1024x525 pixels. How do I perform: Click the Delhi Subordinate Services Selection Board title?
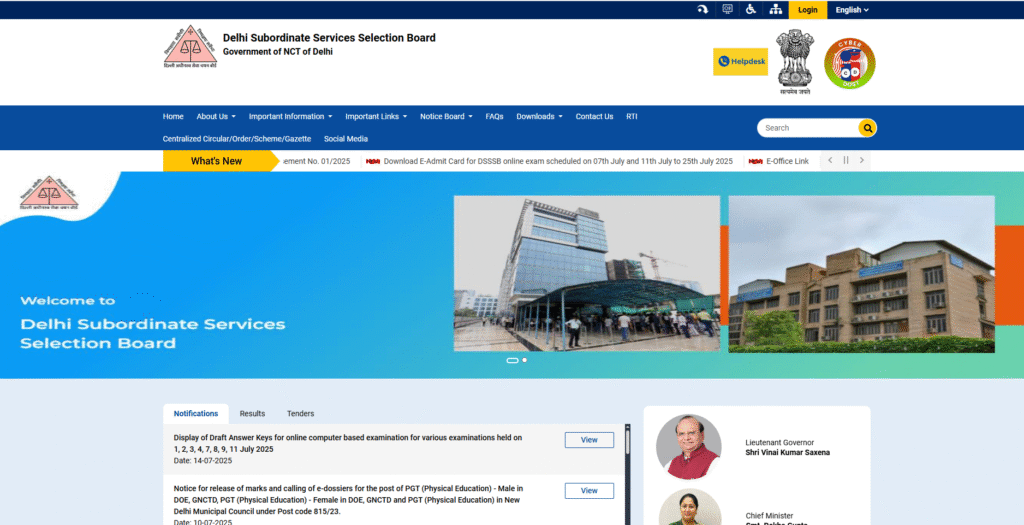click(329, 38)
